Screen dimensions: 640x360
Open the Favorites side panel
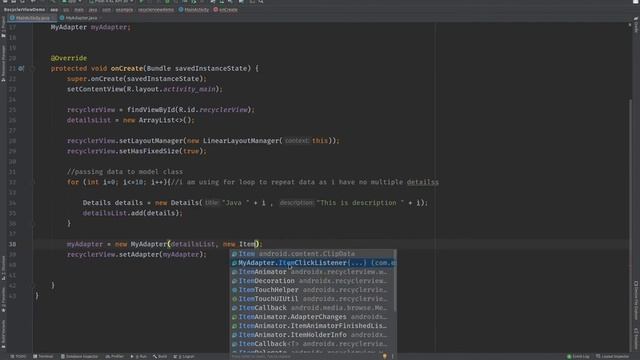tap(3, 300)
